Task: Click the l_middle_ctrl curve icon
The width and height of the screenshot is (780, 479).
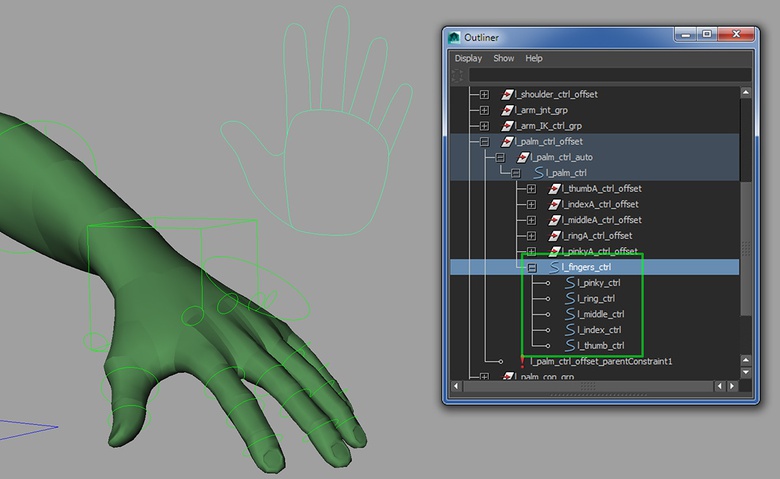Action: pyautogui.click(x=570, y=314)
